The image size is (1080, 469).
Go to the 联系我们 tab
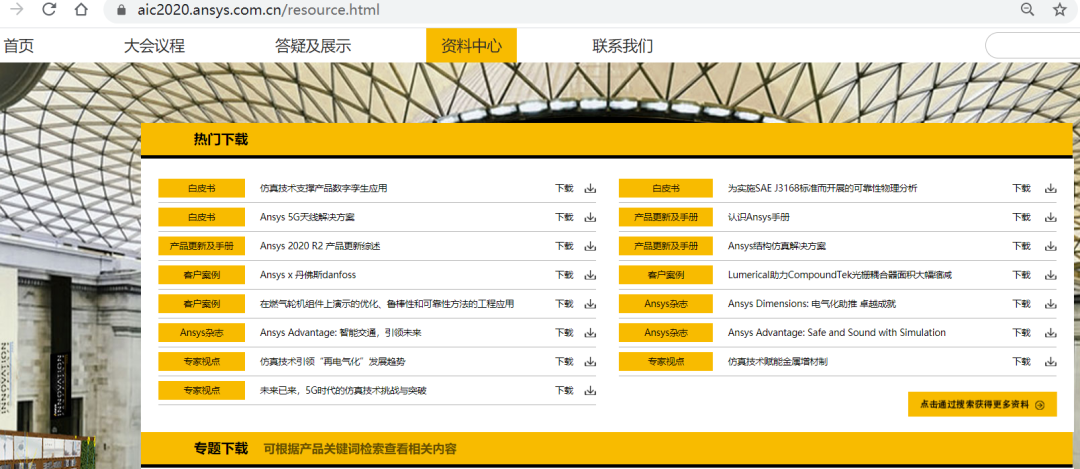(x=623, y=46)
